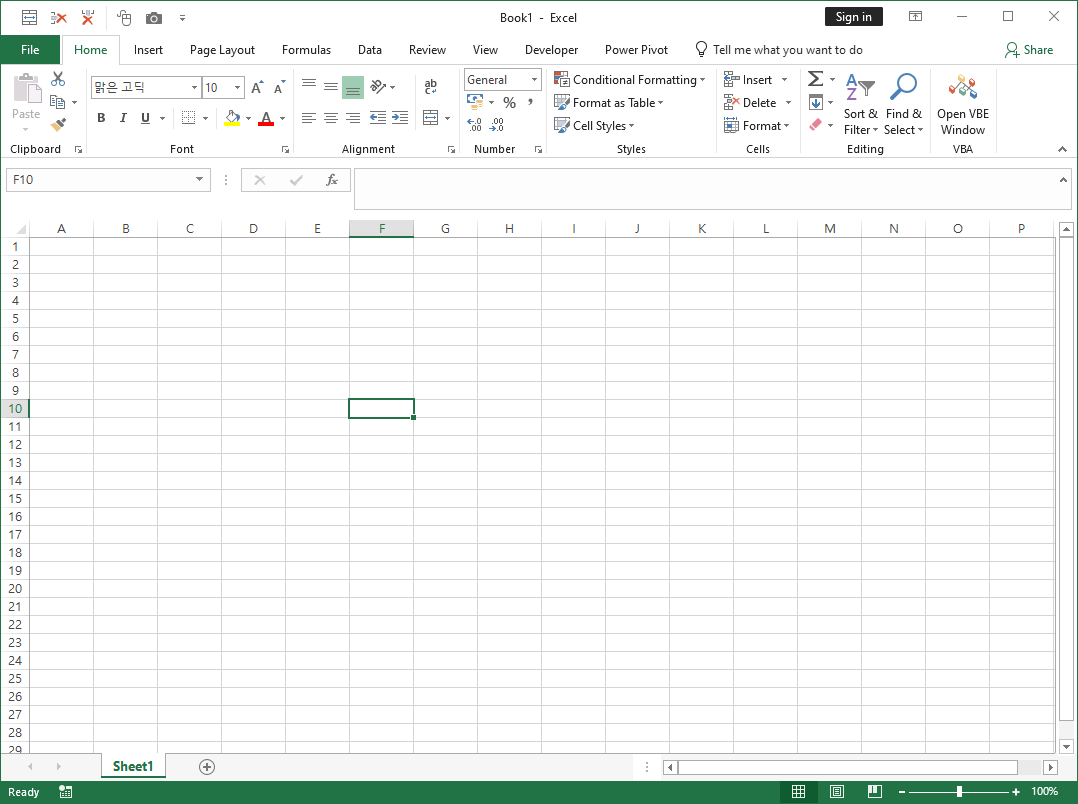Click Decrease Decimal icon
This screenshot has width=1078, height=804.
click(x=497, y=124)
